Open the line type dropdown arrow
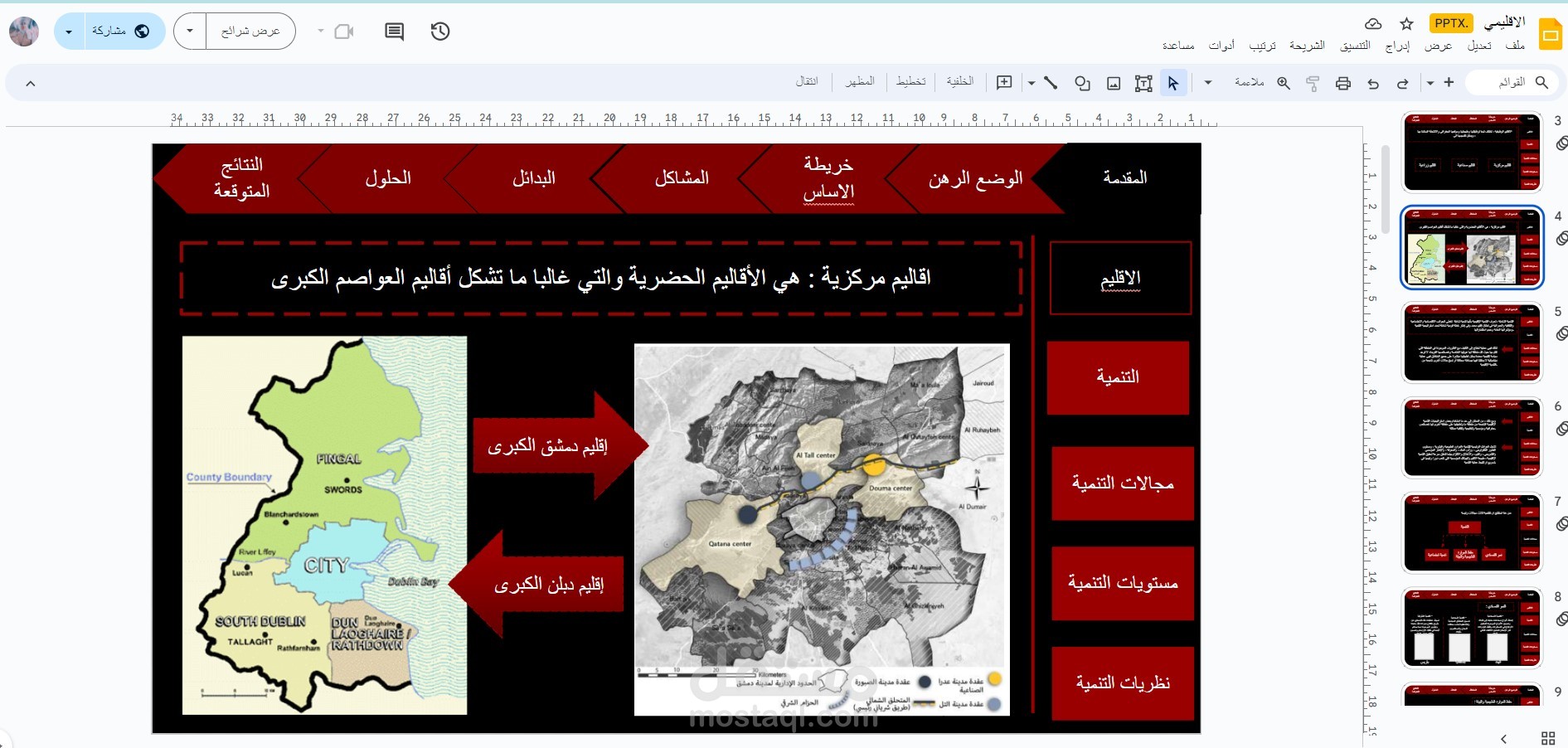The image size is (1568, 748). click(1032, 83)
